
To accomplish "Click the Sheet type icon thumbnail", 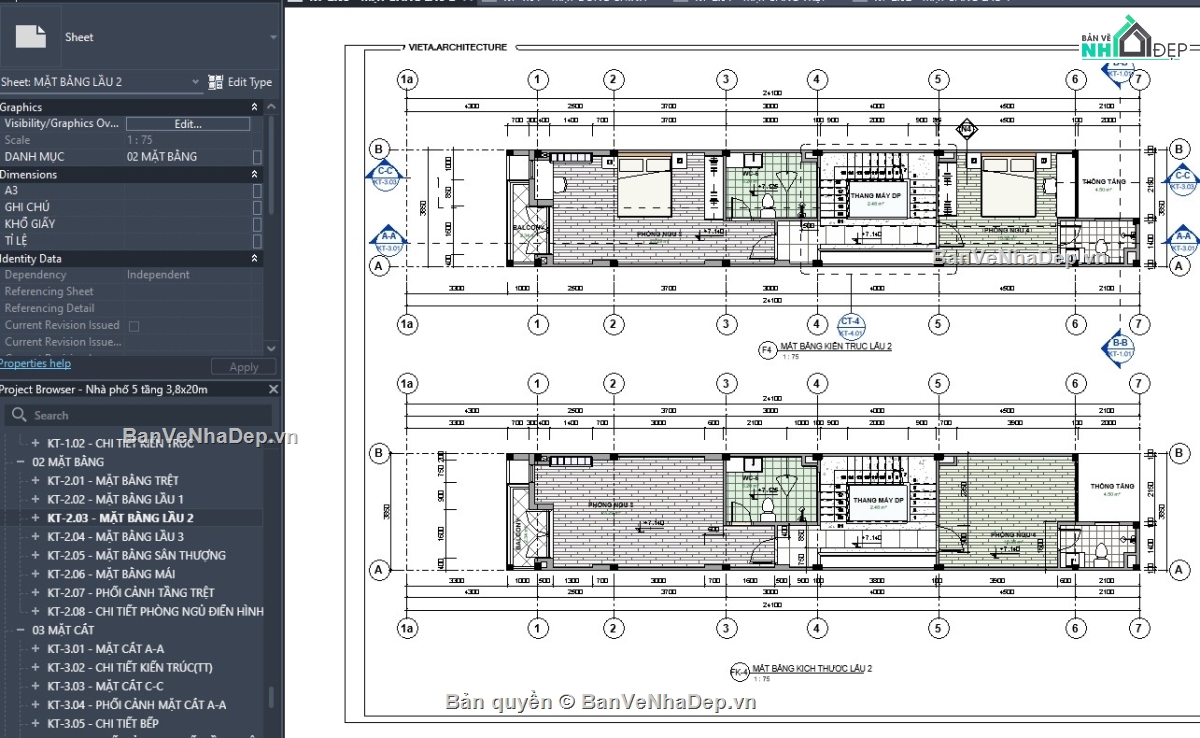I will 31,37.
